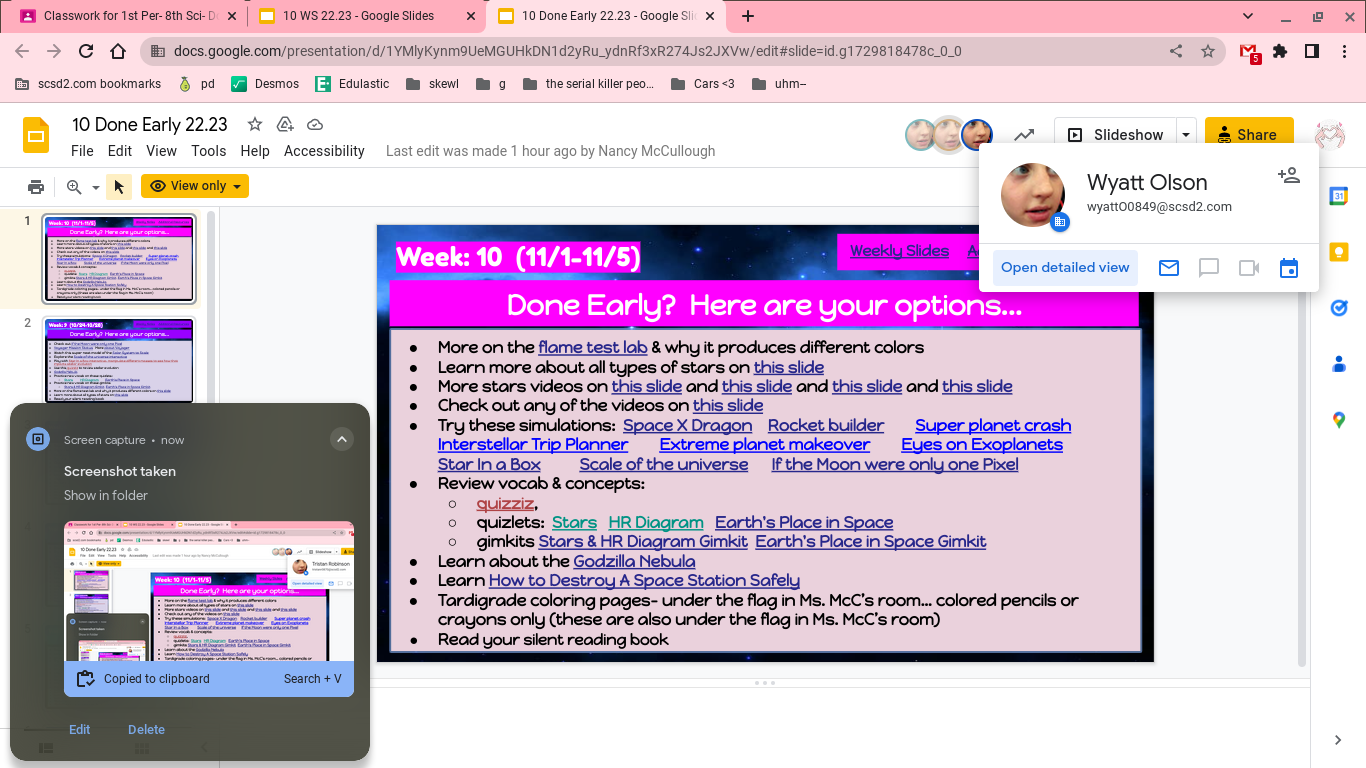
Task: Open the Space X Dragon simulation link
Action: (x=688, y=425)
